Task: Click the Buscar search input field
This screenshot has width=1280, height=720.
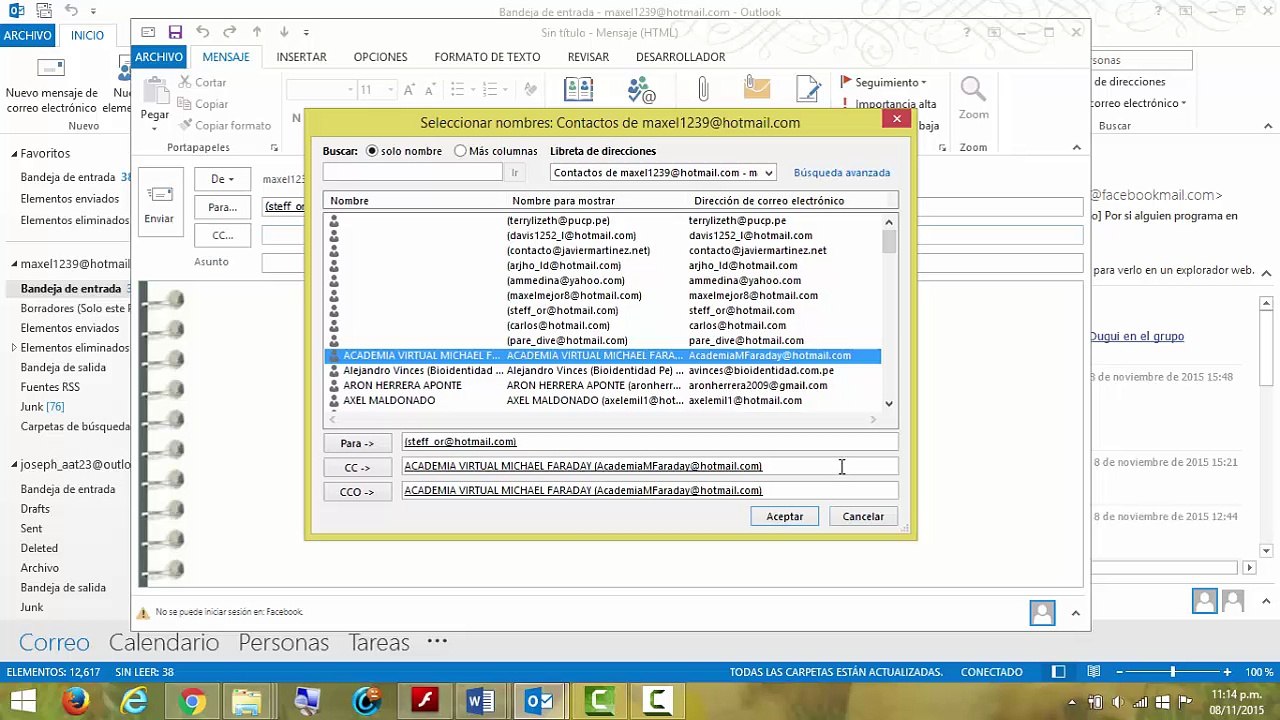Action: (x=412, y=173)
